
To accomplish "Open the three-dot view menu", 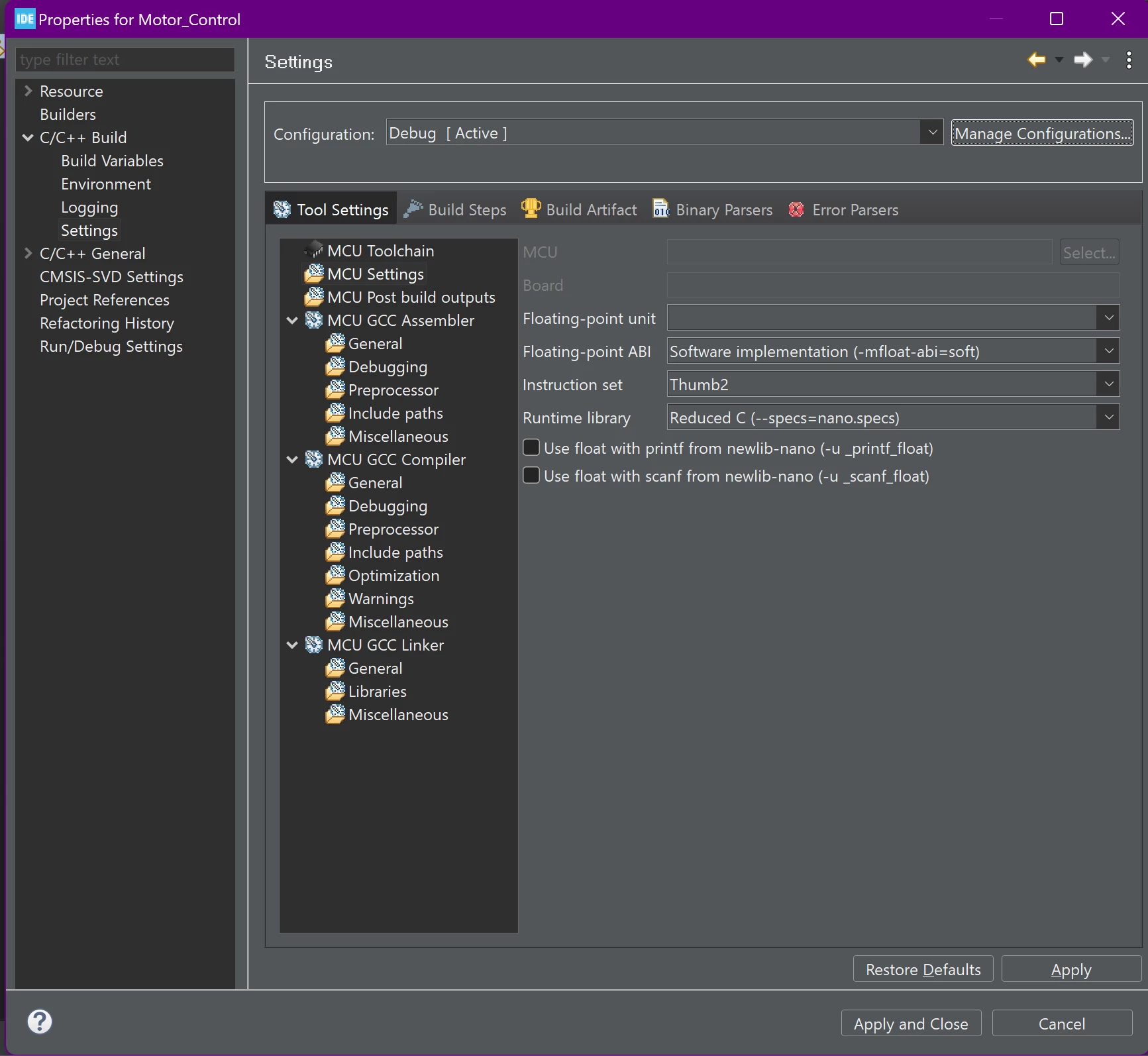I will (1129, 60).
